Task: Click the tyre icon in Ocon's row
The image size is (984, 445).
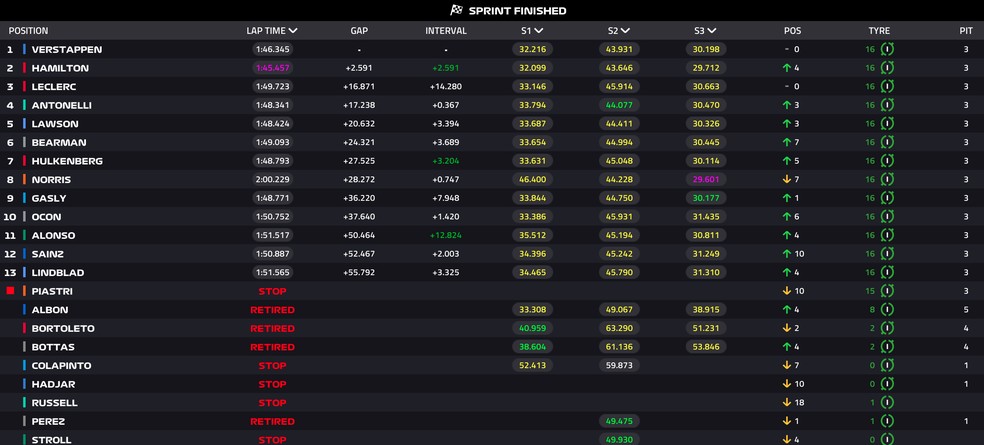Action: (x=887, y=217)
